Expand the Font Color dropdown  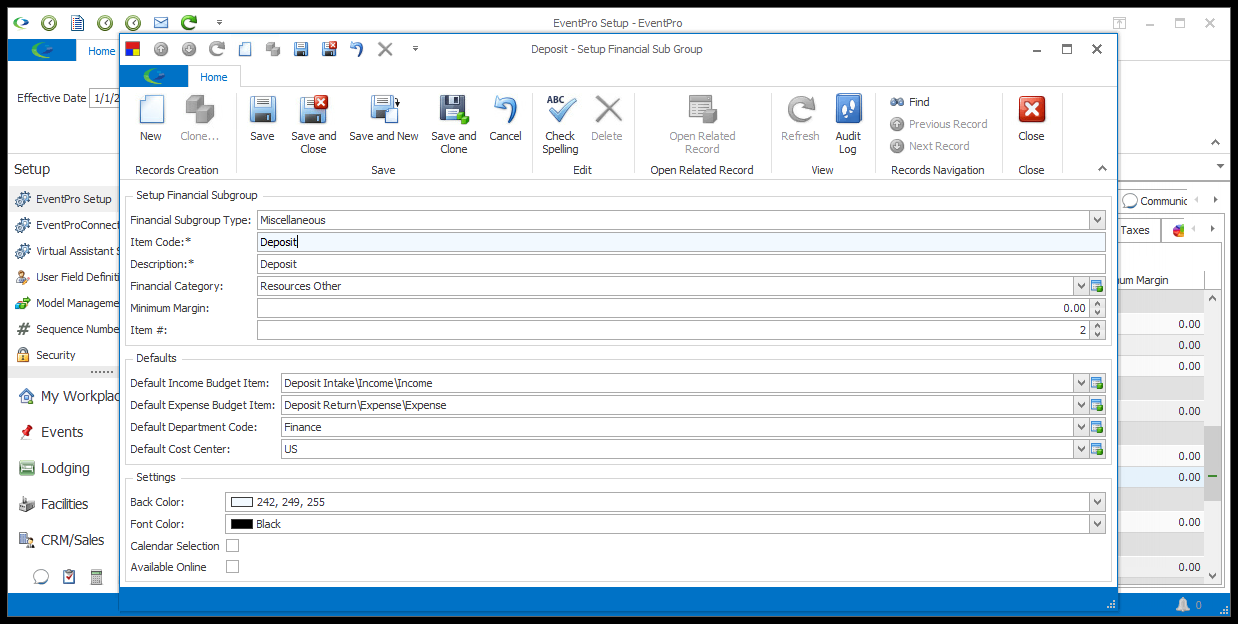click(1097, 524)
